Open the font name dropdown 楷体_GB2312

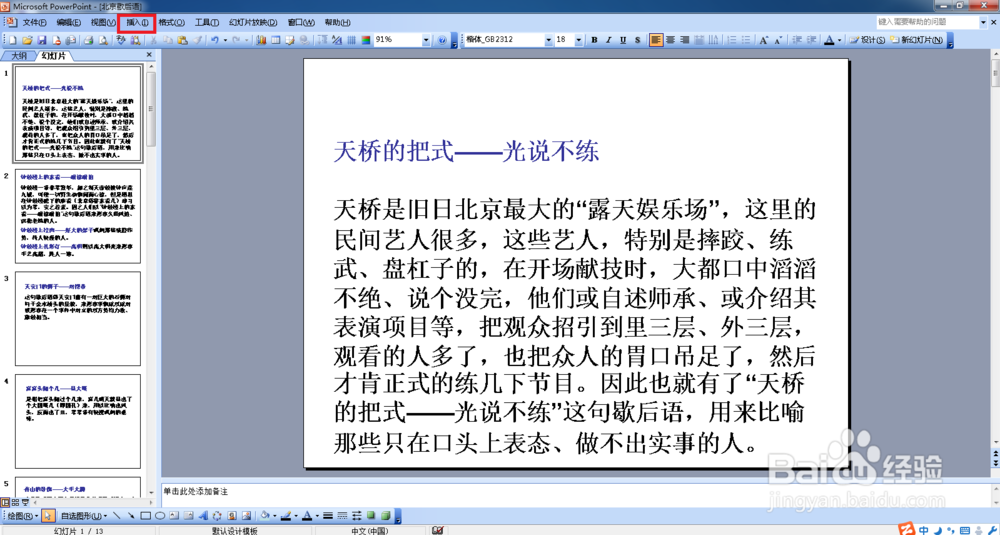[548, 40]
